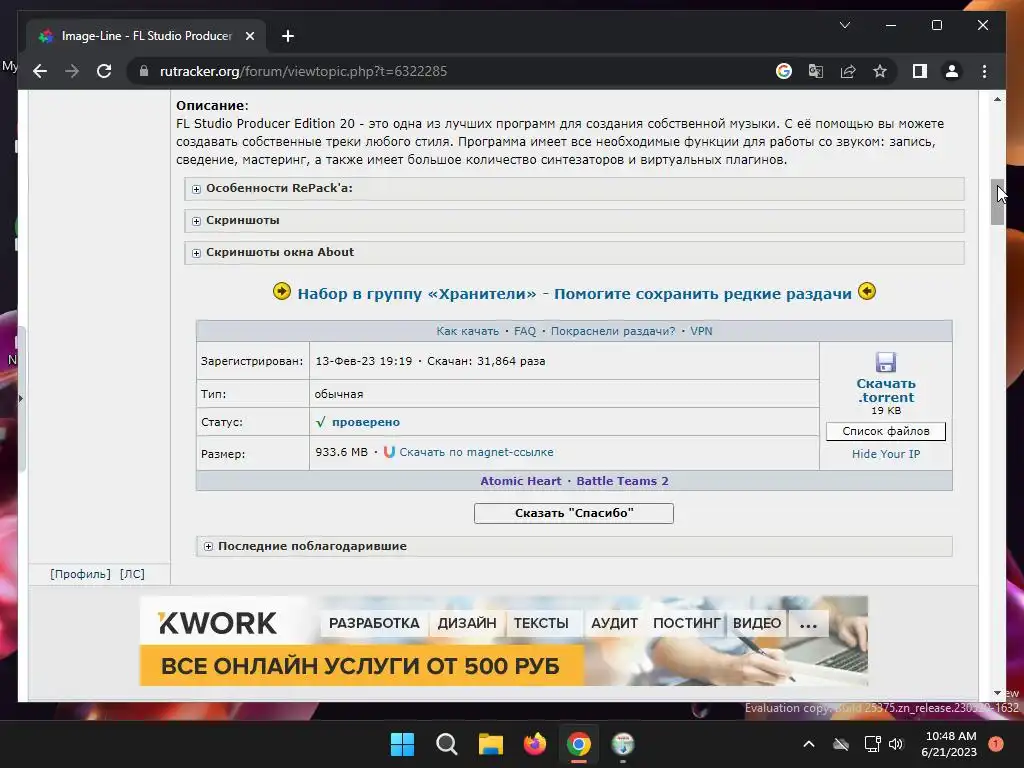Go back using the browser back arrow
The image size is (1024, 768).
[x=40, y=71]
